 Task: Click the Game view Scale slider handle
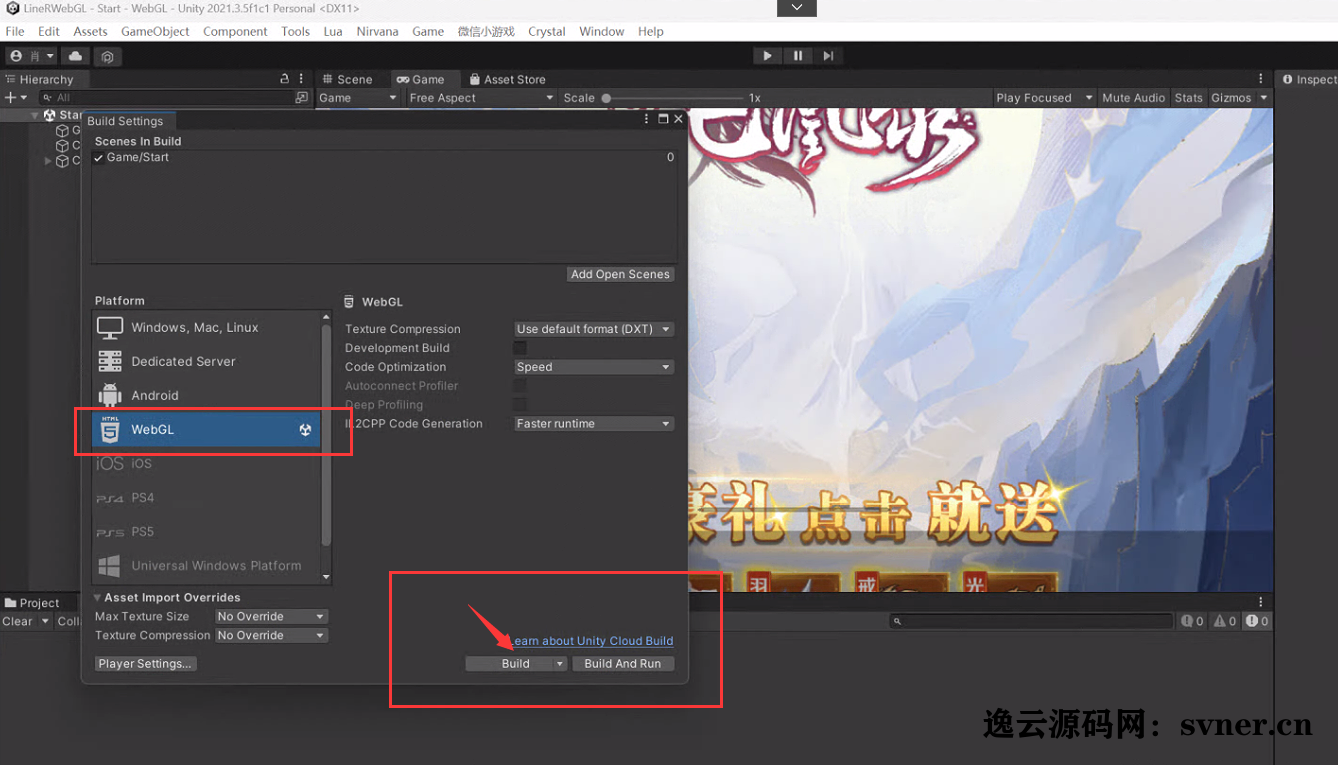click(606, 98)
